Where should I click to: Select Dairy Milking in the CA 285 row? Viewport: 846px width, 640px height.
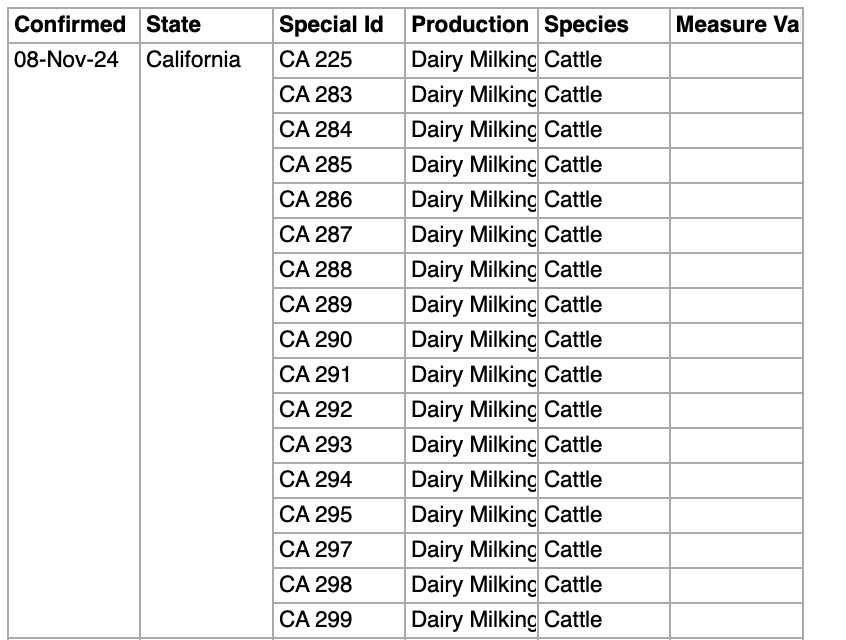point(473,165)
